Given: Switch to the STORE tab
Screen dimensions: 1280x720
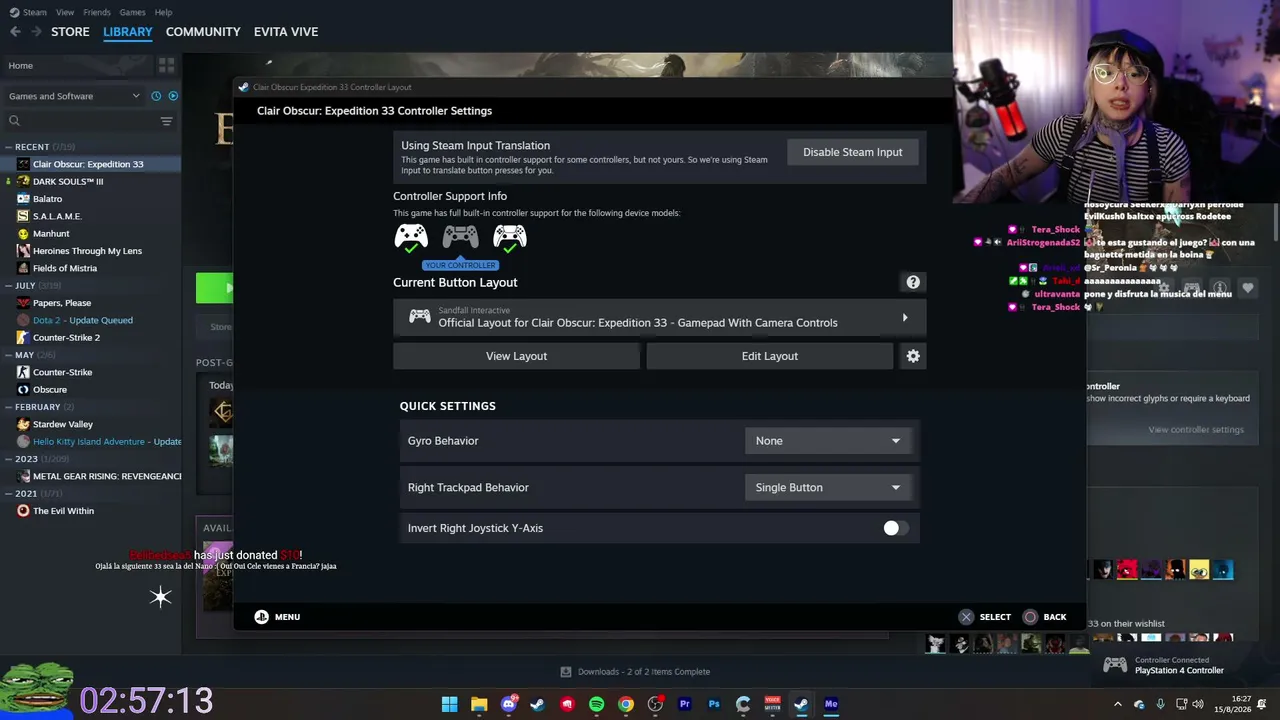Looking at the screenshot, I should point(70,32).
